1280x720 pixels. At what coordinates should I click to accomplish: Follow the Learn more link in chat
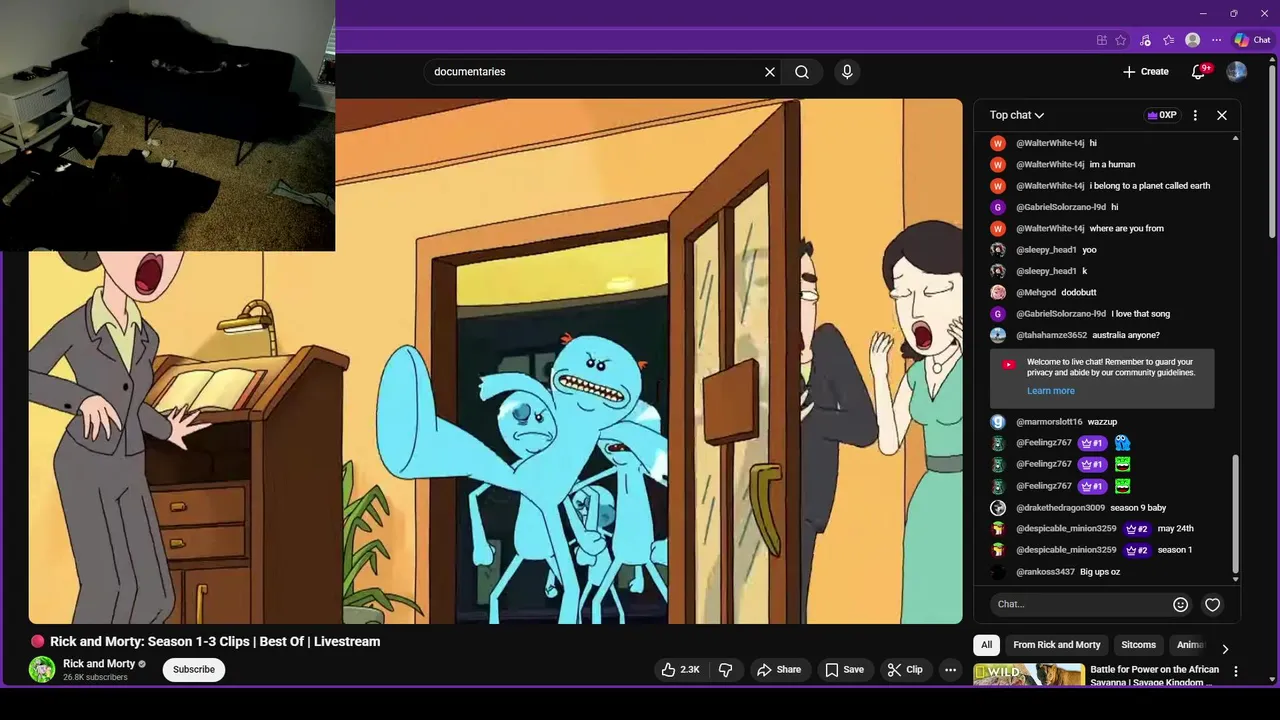(1051, 391)
